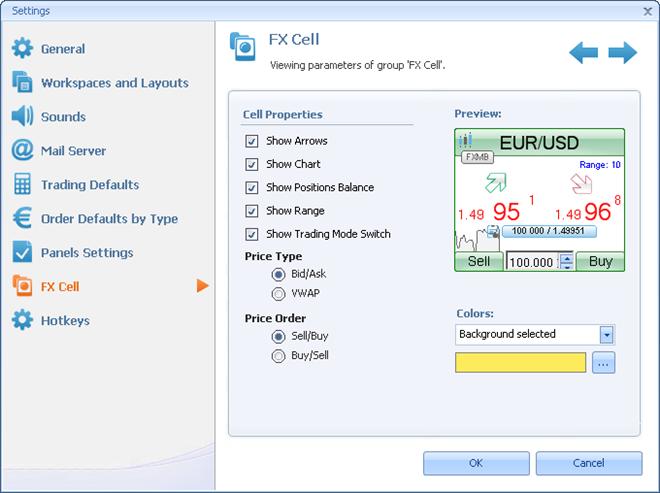
Task: Click the 100 000 / 1.49951 position balance
Action: 548,231
